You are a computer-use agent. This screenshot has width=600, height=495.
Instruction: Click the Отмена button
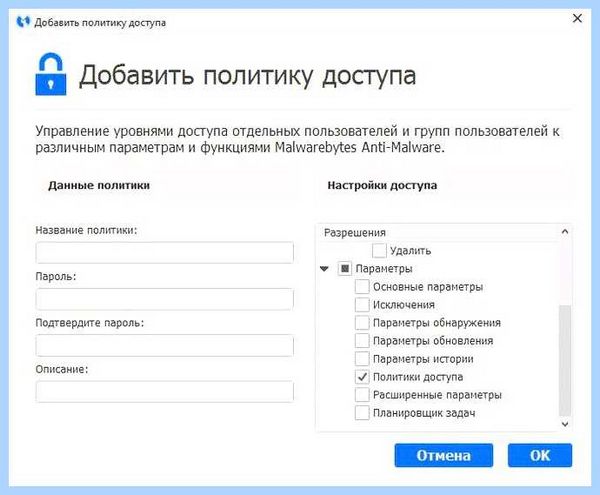[x=443, y=455]
